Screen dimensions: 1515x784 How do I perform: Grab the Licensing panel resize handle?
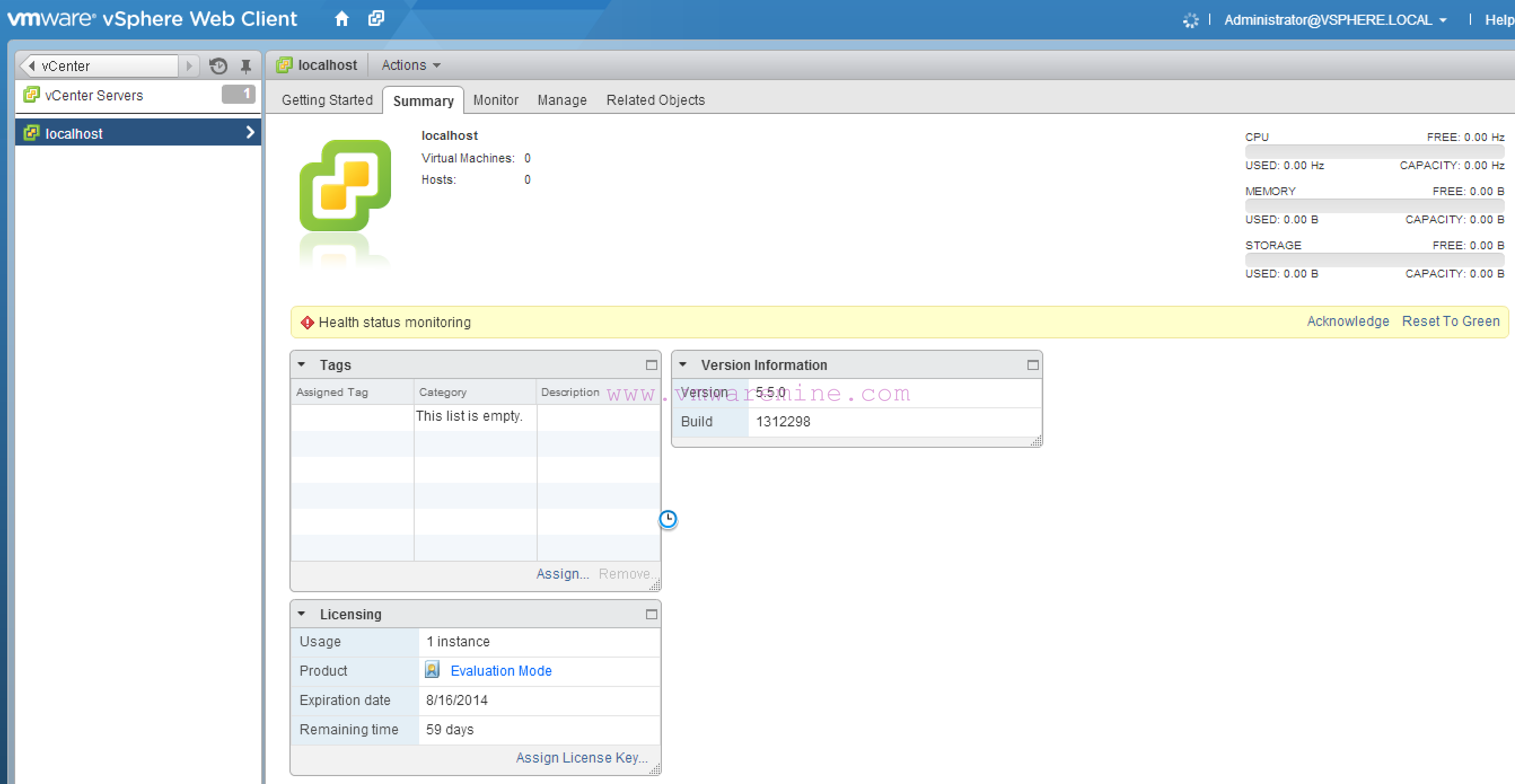point(655,769)
